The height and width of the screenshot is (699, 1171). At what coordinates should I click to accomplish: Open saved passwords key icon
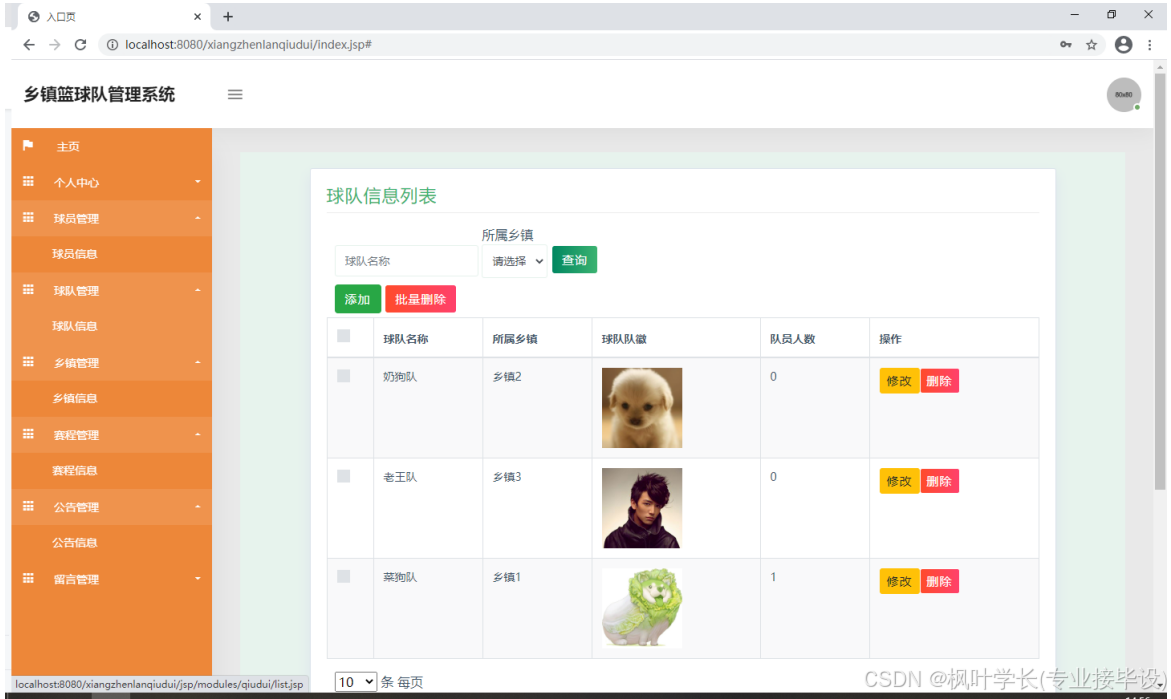(1066, 45)
